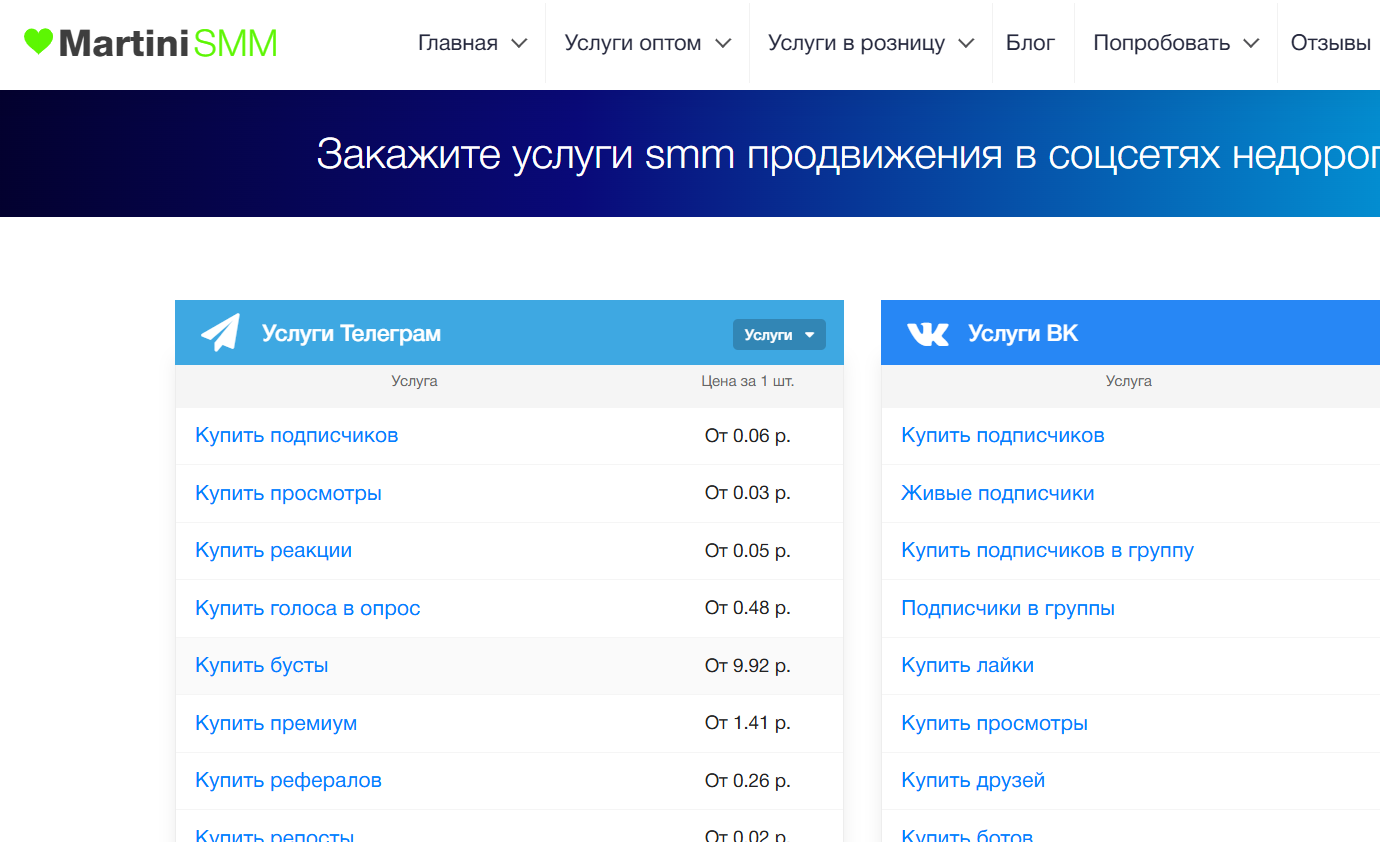The width and height of the screenshot is (1380, 842).
Task: Click the price От 0.48 р.
Action: pyautogui.click(x=748, y=608)
